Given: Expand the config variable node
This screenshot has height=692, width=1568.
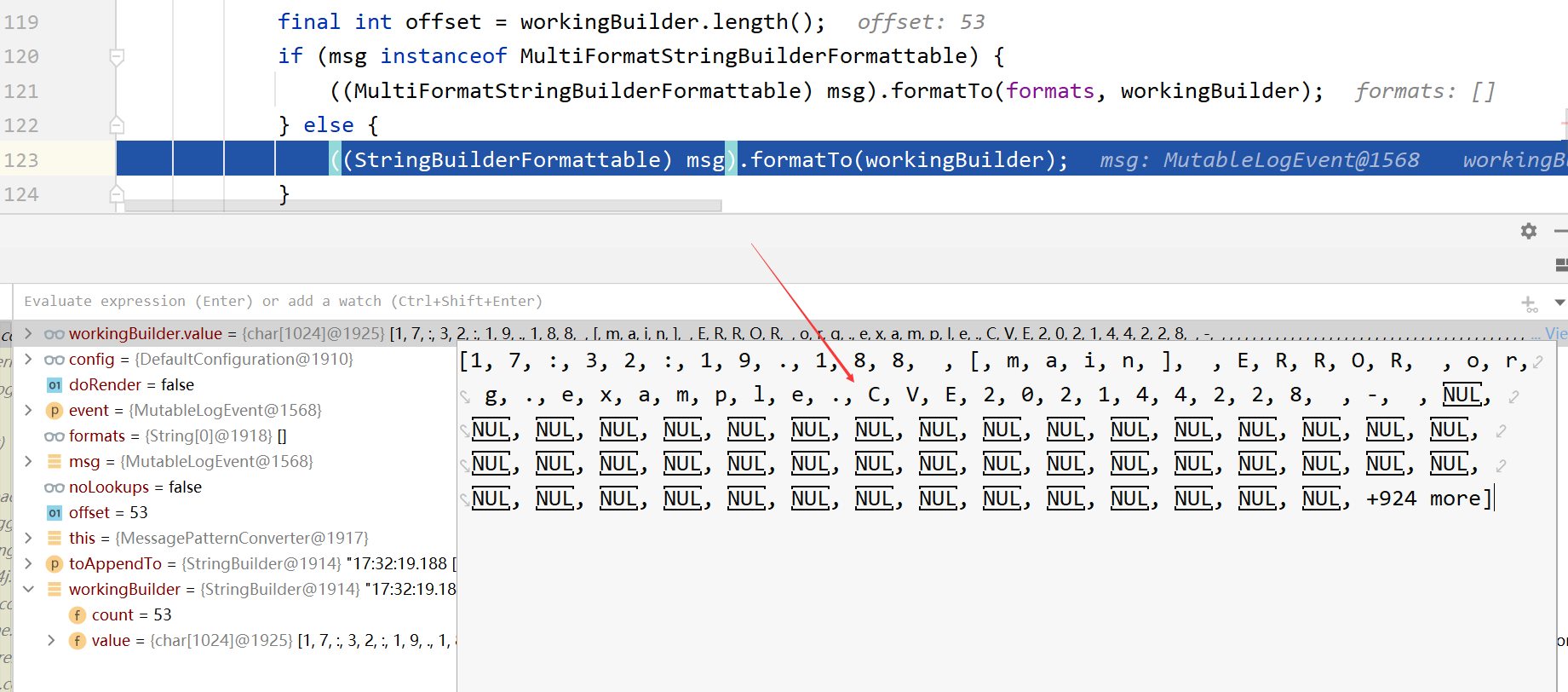Looking at the screenshot, I should (28, 360).
